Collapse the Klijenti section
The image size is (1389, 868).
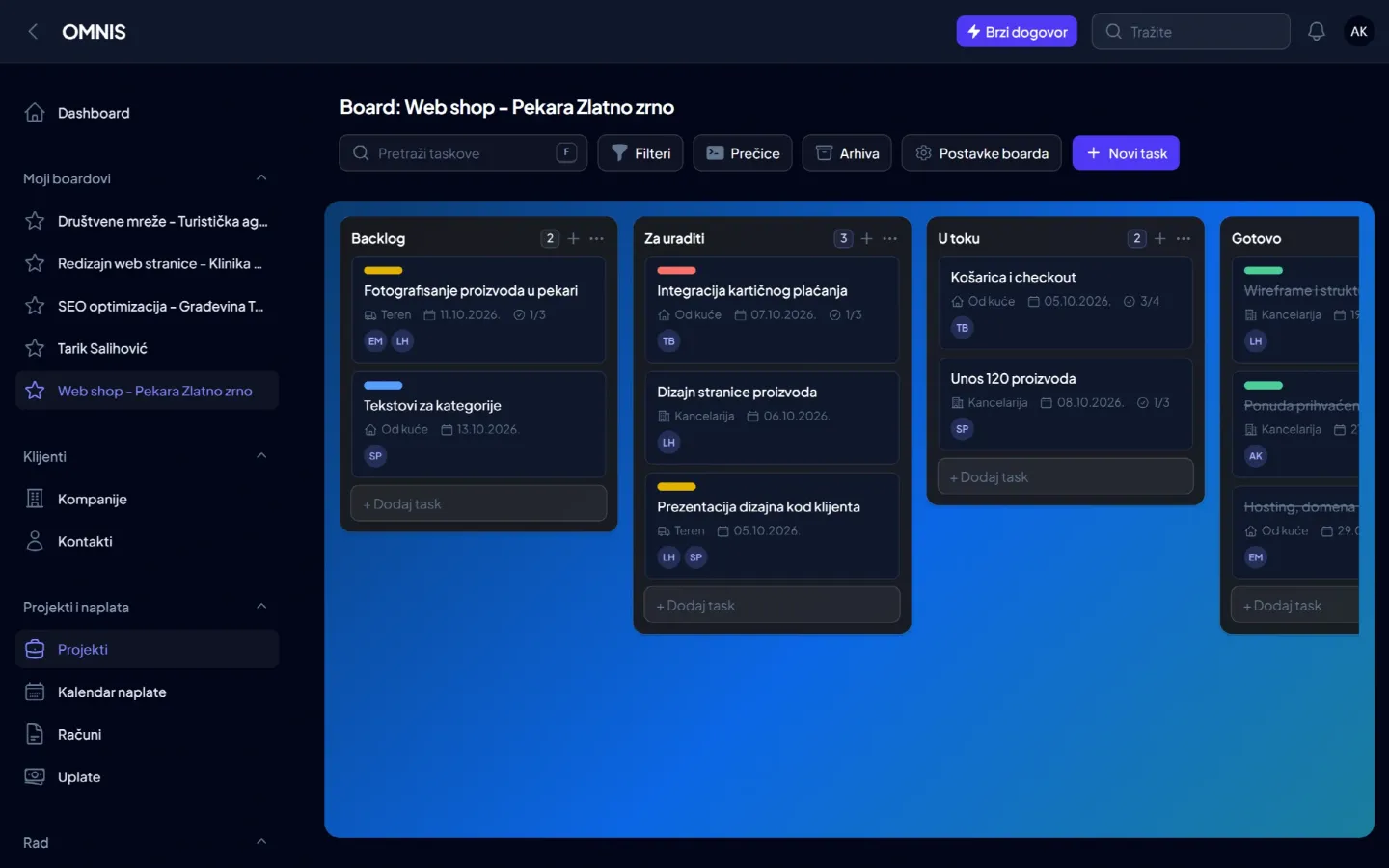pos(261,456)
